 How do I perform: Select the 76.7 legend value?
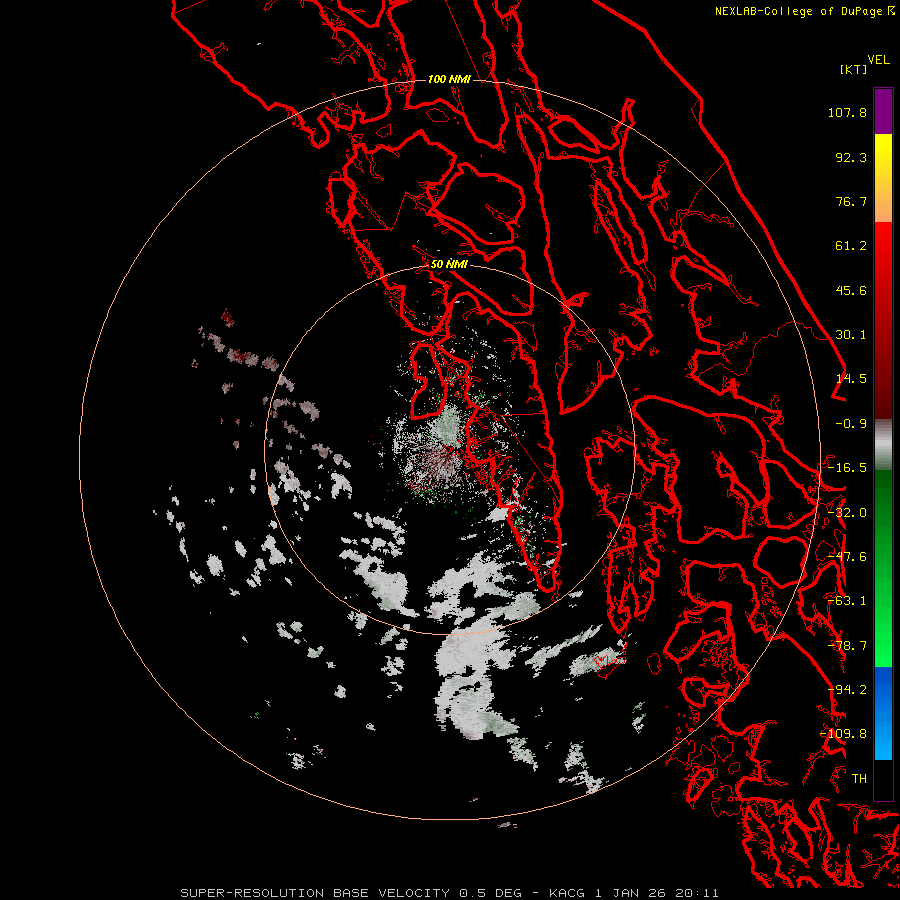click(x=851, y=201)
